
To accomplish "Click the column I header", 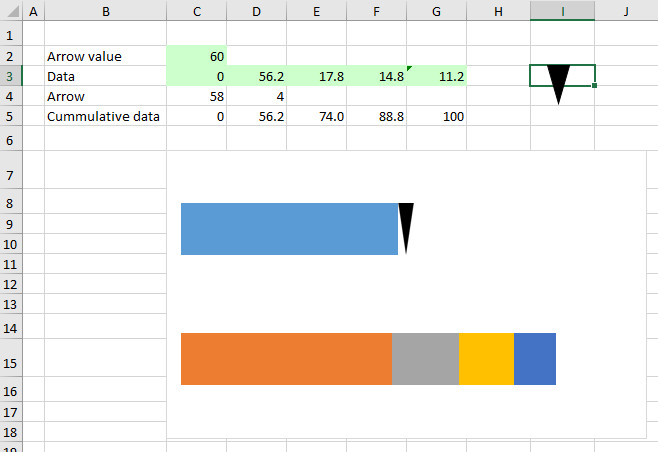I will (562, 12).
